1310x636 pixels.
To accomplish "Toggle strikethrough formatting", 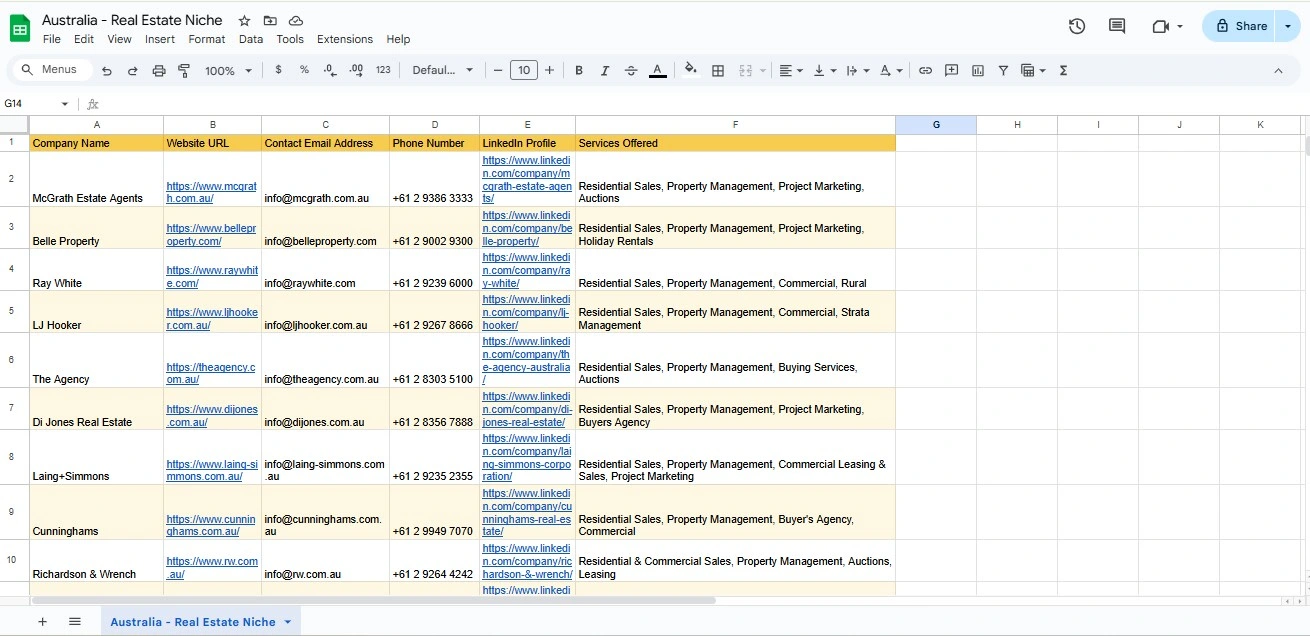I will click(x=631, y=70).
